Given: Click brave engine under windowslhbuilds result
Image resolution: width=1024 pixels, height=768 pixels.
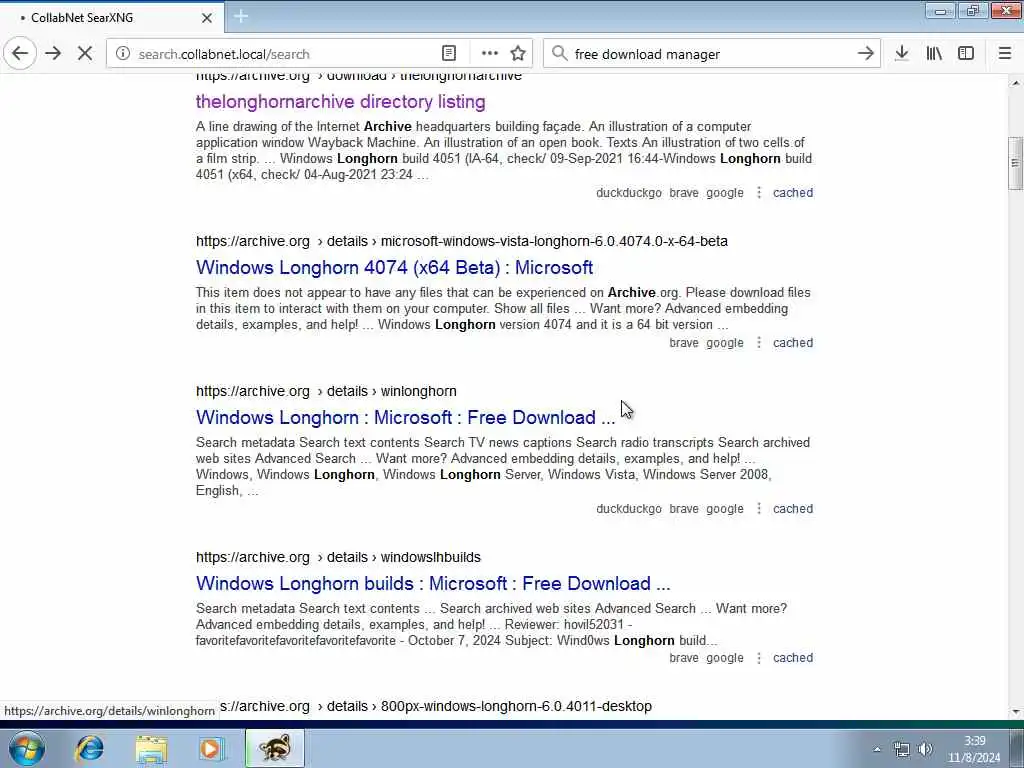Looking at the screenshot, I should coord(684,658).
